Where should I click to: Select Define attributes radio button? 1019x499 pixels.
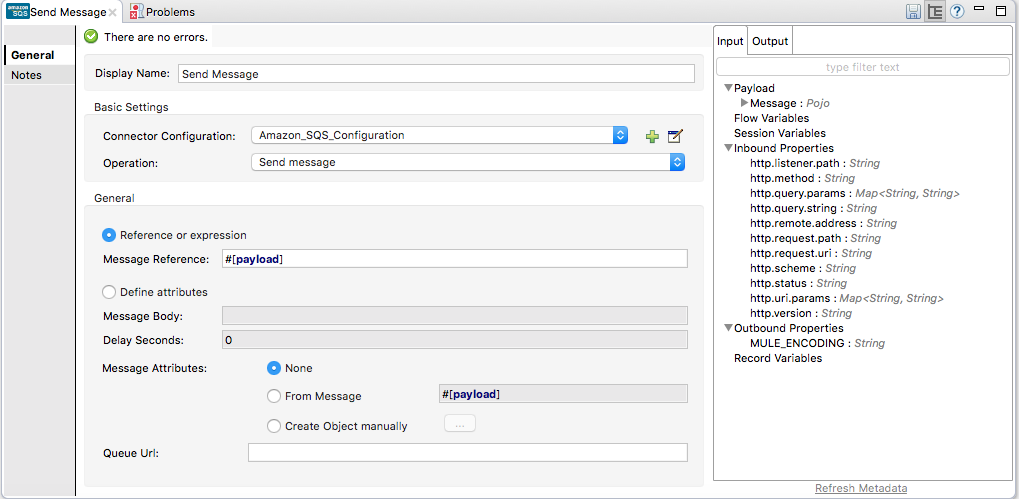click(x=109, y=292)
